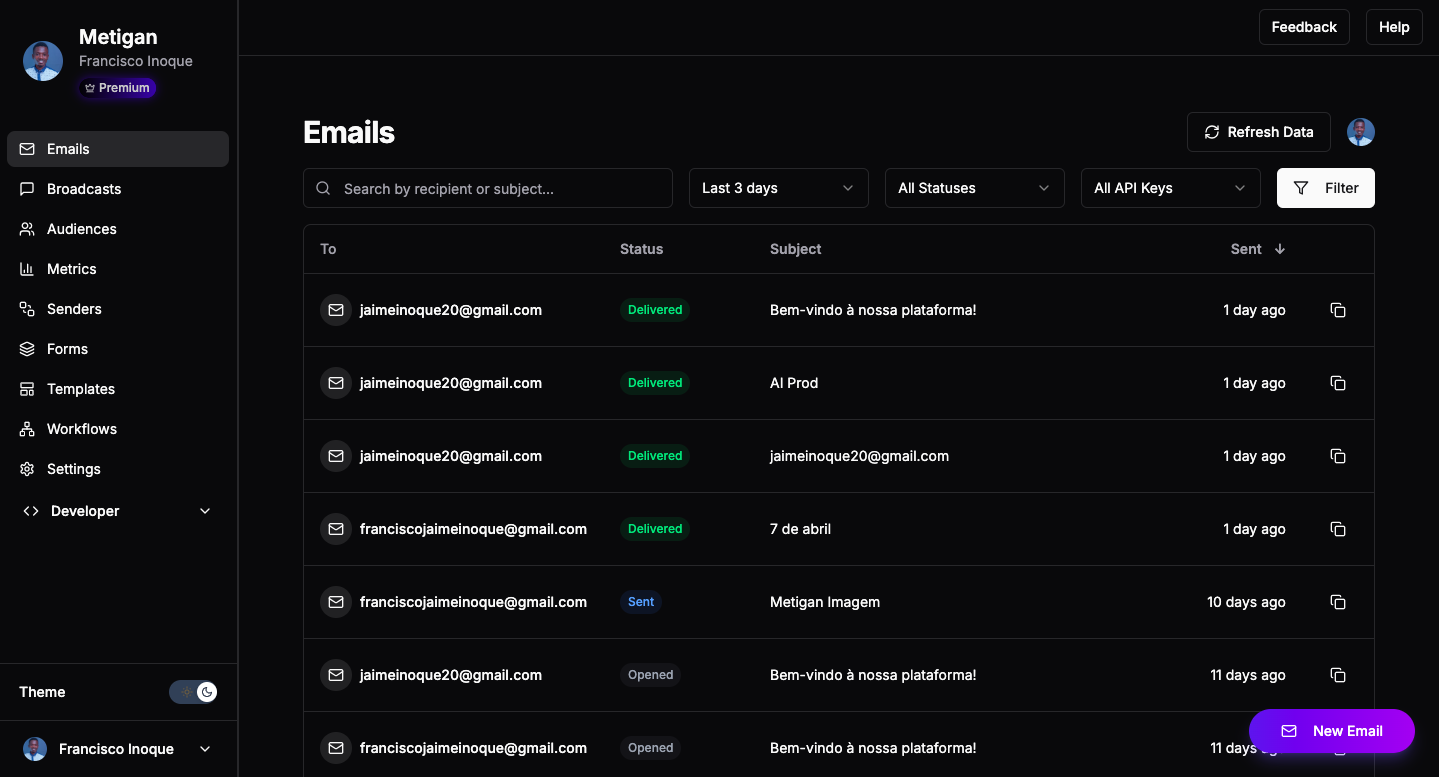Open profile avatar next to Refresh Data
The height and width of the screenshot is (777, 1439).
pyautogui.click(x=1361, y=132)
